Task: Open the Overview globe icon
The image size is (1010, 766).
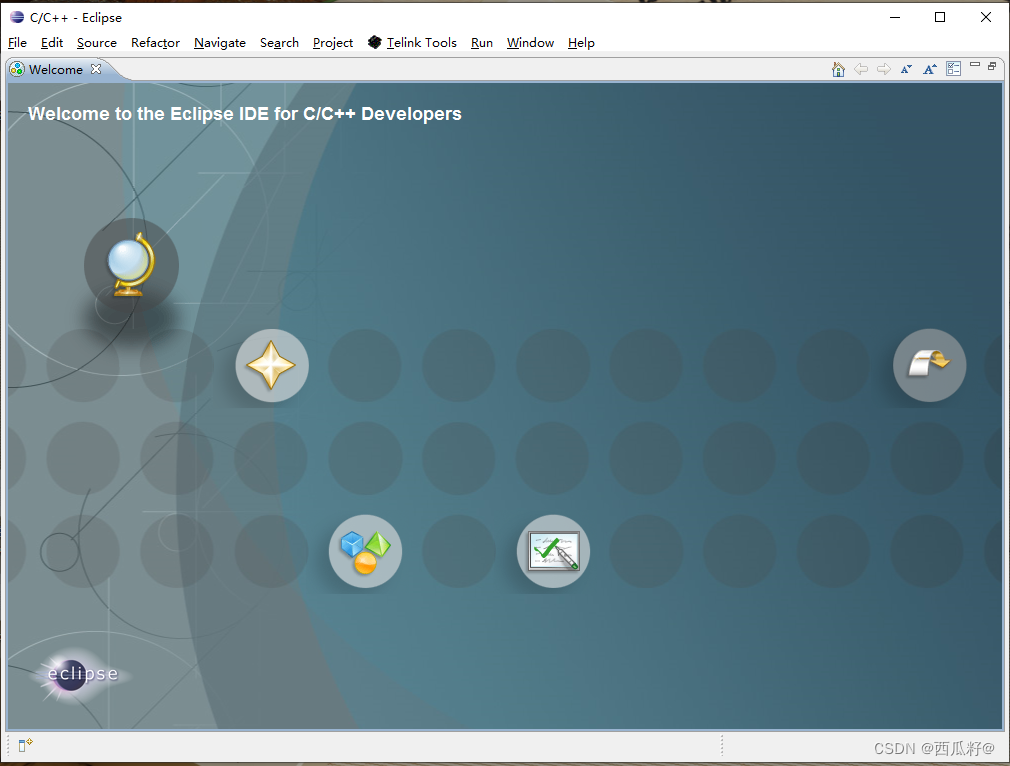Action: [x=131, y=265]
